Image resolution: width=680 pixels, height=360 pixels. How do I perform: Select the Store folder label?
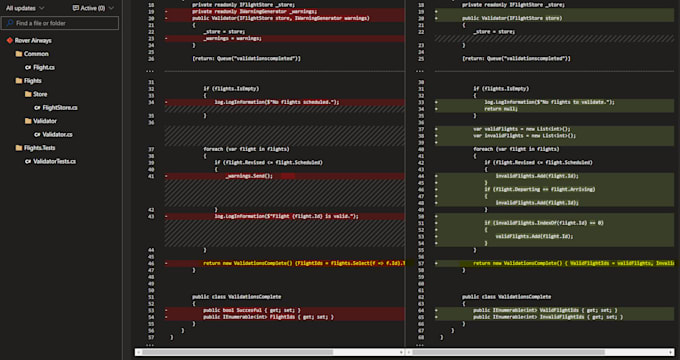tap(40, 94)
